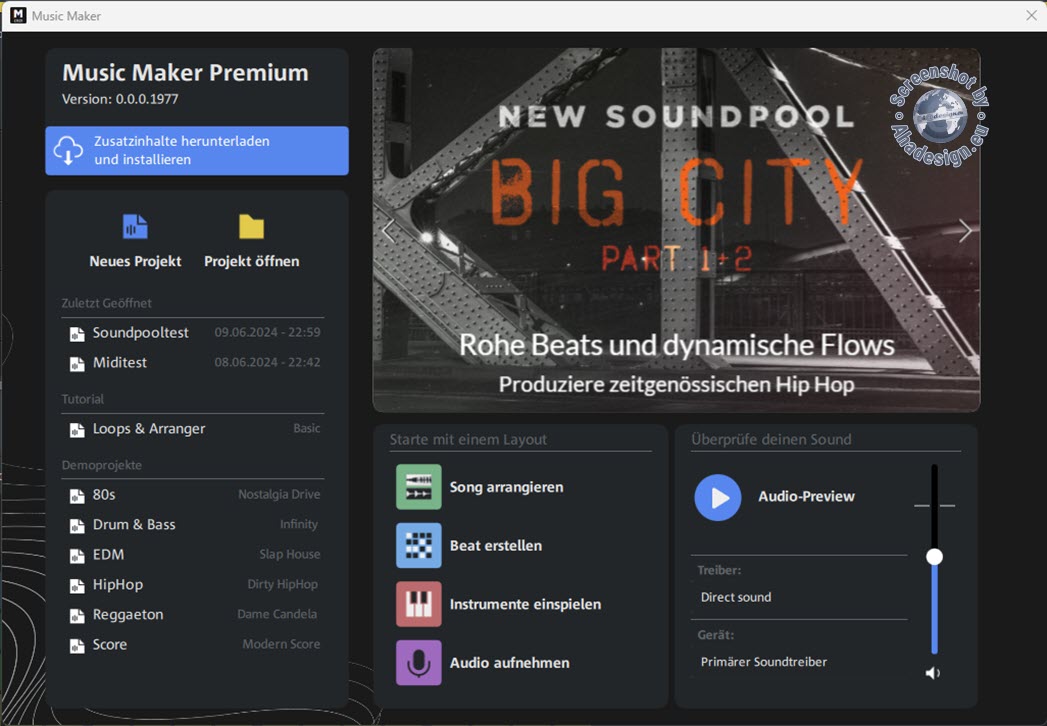1047x726 pixels.
Task: Open recent project Miditest
Action: 195,363
